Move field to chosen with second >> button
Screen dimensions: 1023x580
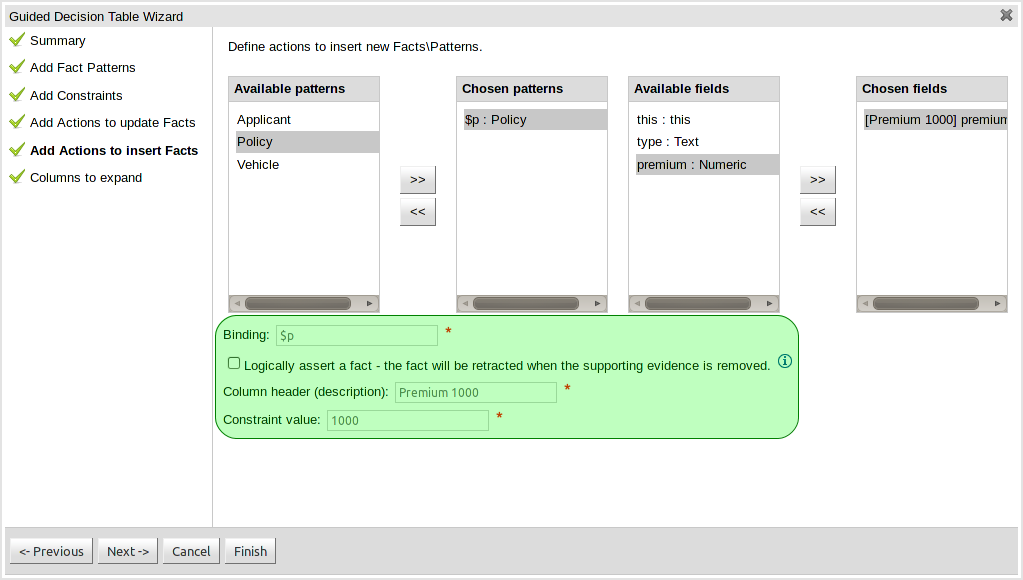(817, 180)
